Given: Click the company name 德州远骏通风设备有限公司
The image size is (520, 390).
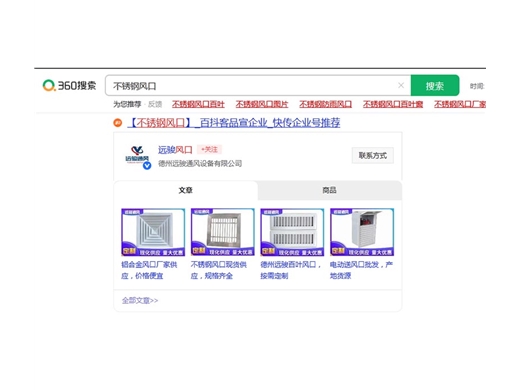Looking at the screenshot, I should tap(200, 163).
